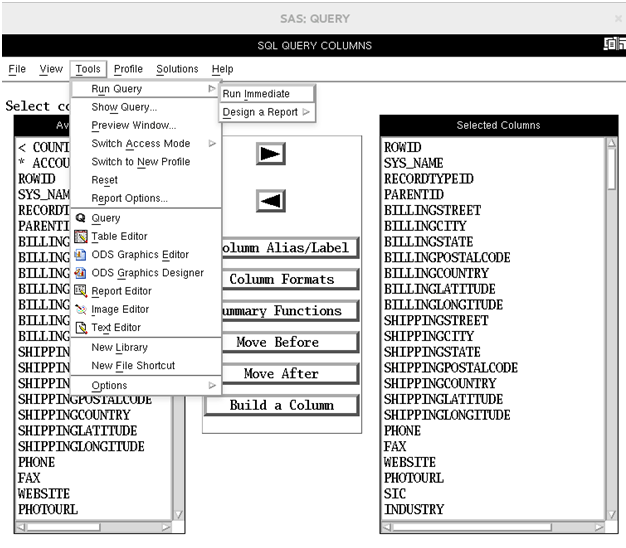
Task: Select RECORDTYPEID in Selected Columns list
Action: 428,179
